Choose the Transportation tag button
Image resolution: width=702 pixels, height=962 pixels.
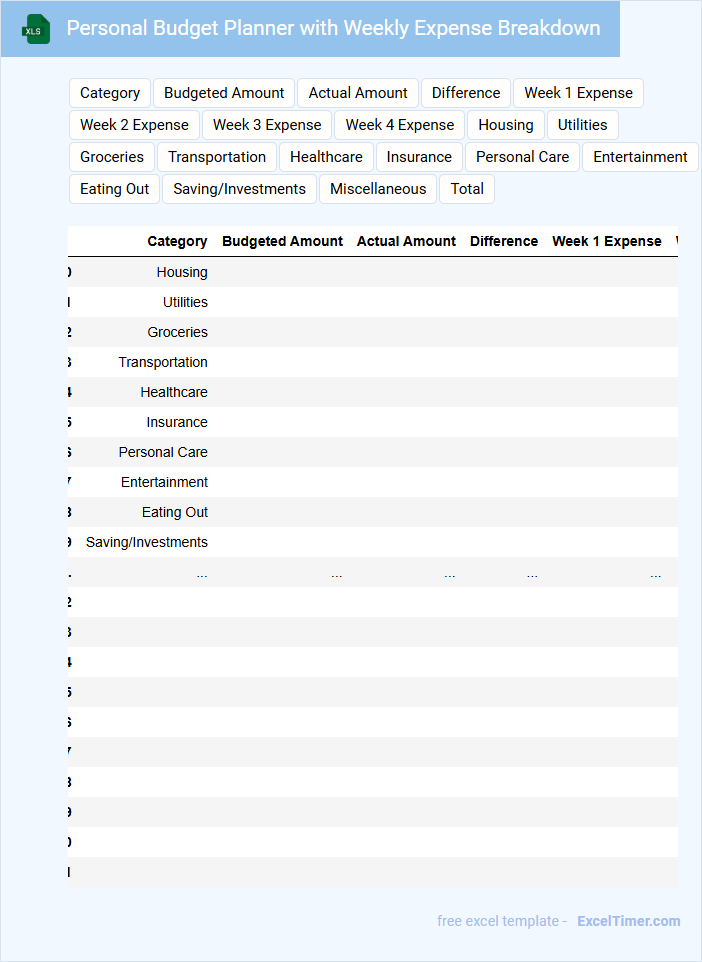[x=217, y=157]
